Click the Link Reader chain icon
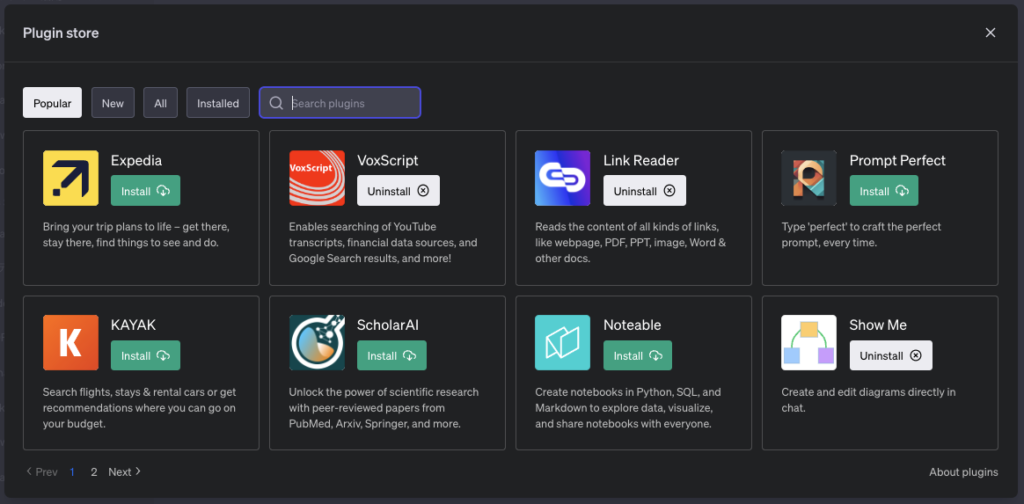 click(x=563, y=178)
